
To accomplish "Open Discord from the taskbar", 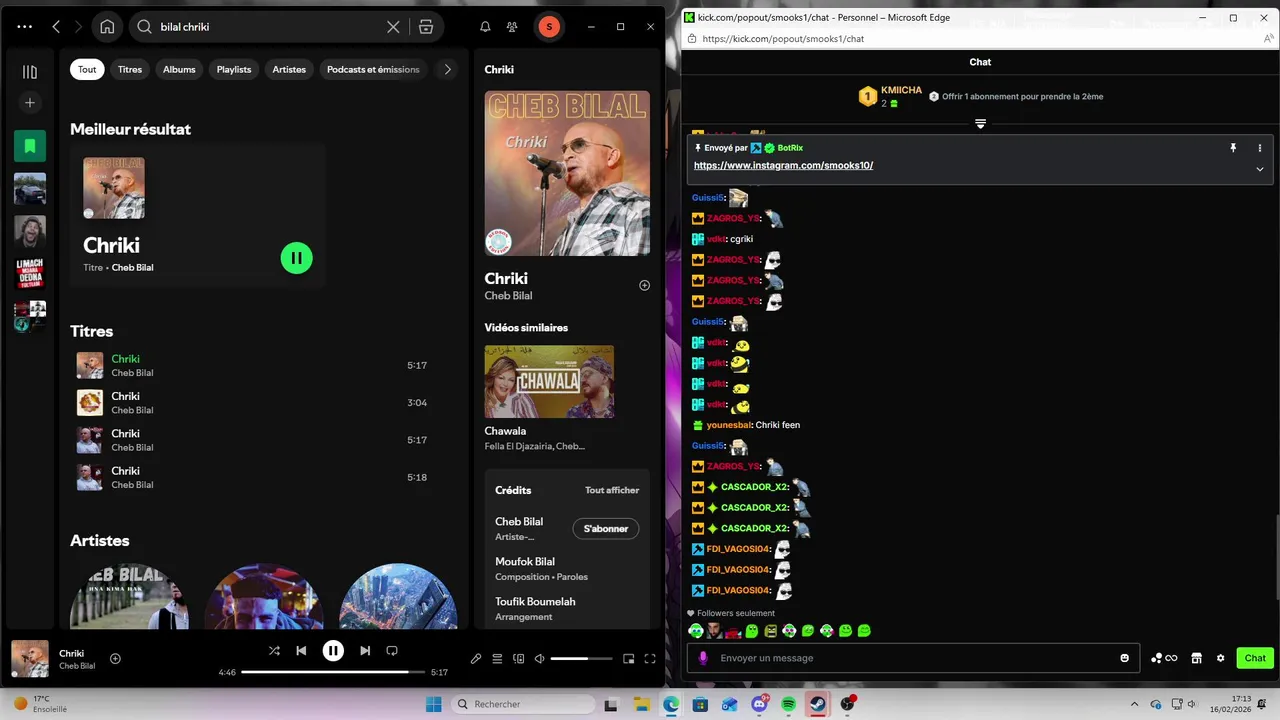I will (x=759, y=704).
